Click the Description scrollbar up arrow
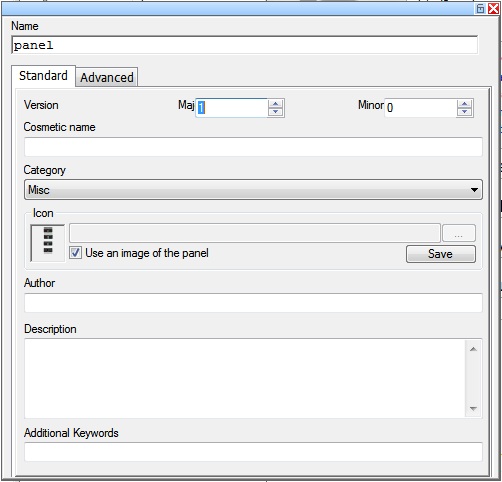 (473, 349)
